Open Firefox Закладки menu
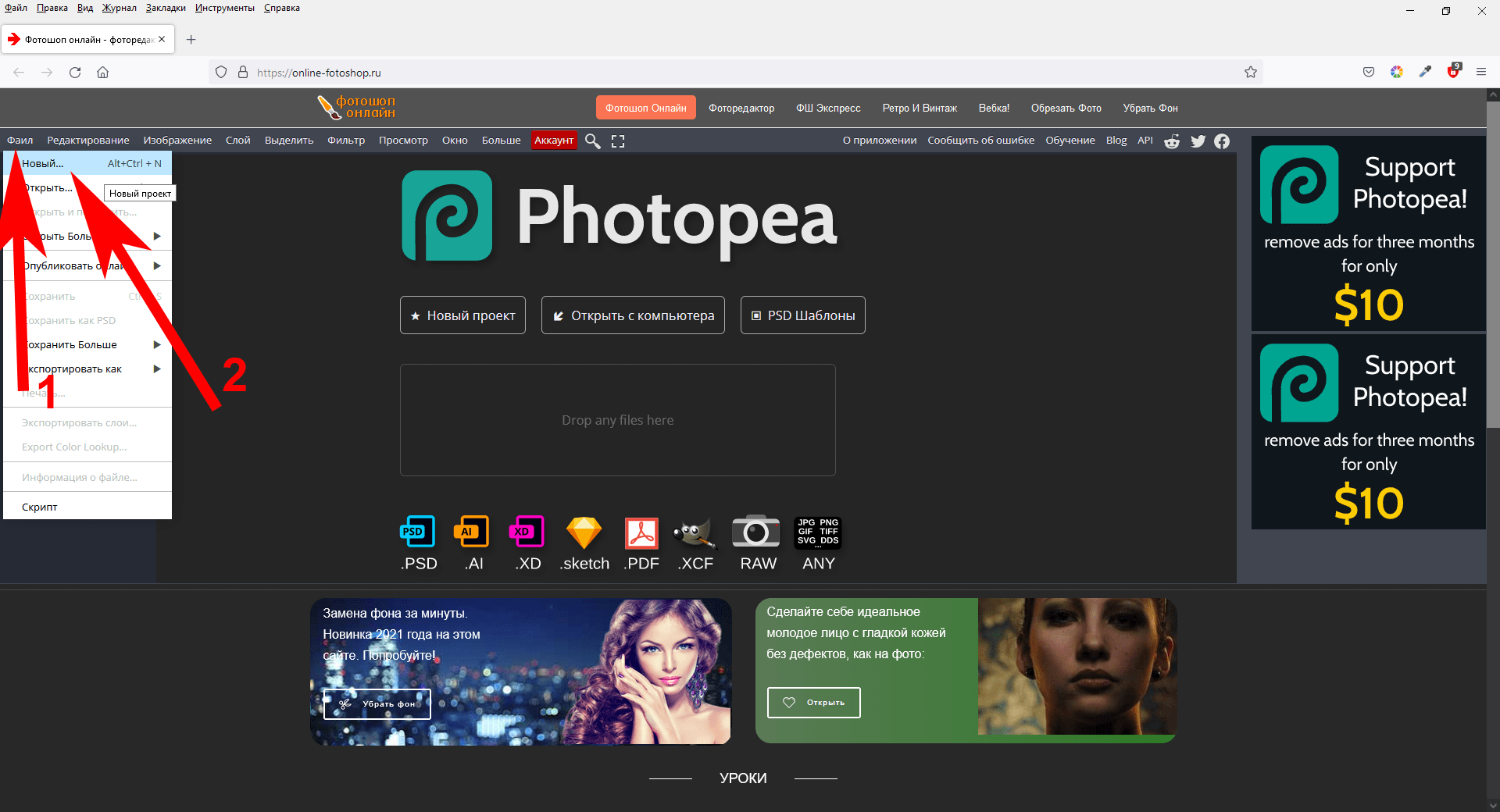 [166, 8]
